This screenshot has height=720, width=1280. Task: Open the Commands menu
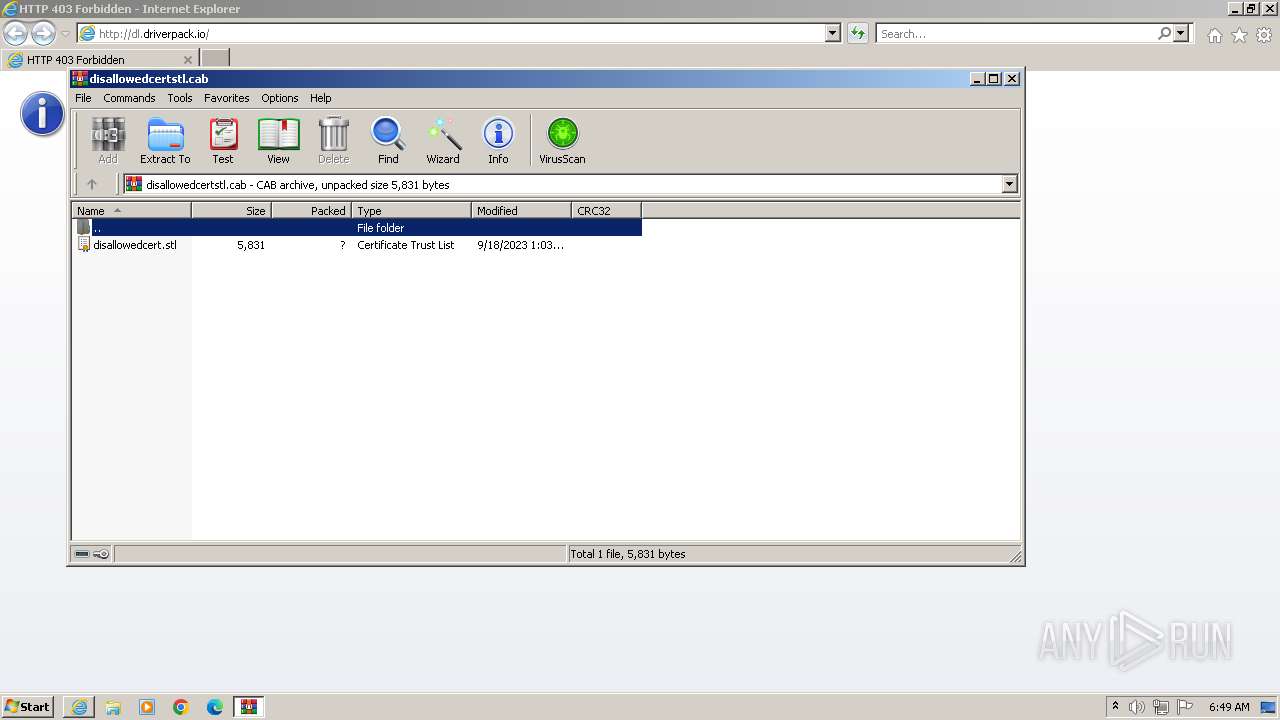(129, 98)
